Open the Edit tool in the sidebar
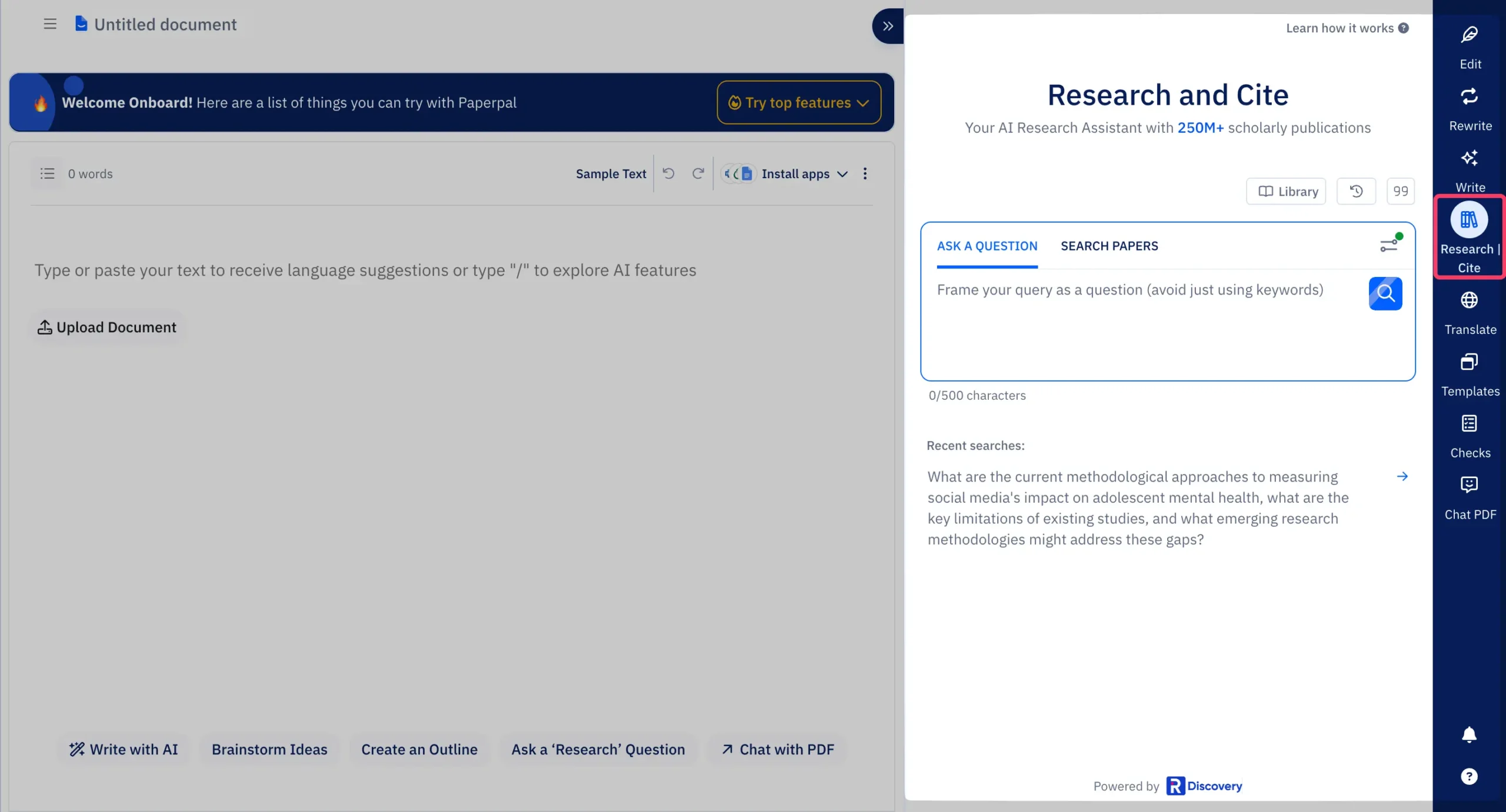 1470,48
